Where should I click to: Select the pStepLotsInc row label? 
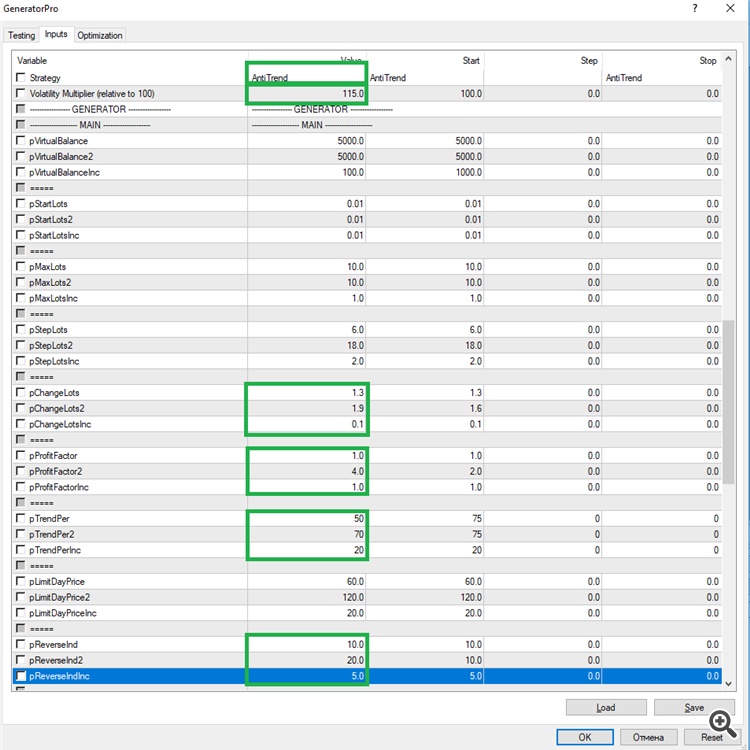coord(54,361)
